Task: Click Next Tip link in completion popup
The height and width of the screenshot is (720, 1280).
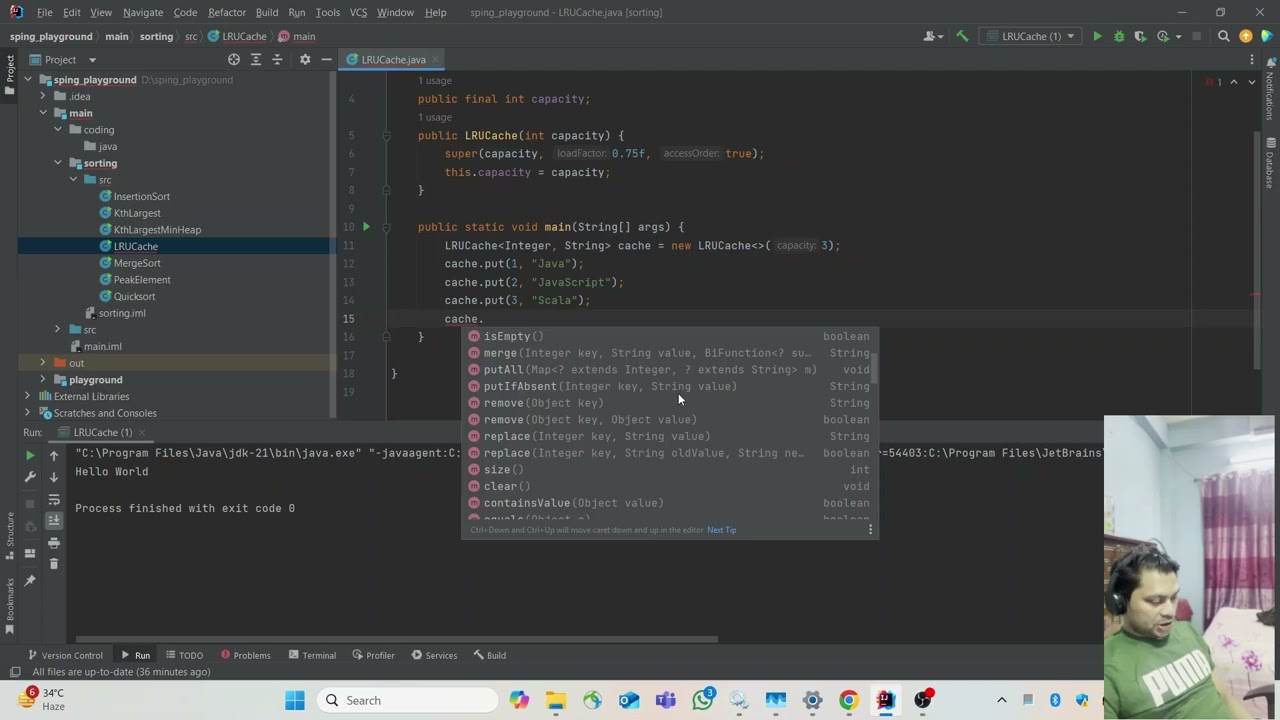Action: (x=721, y=530)
